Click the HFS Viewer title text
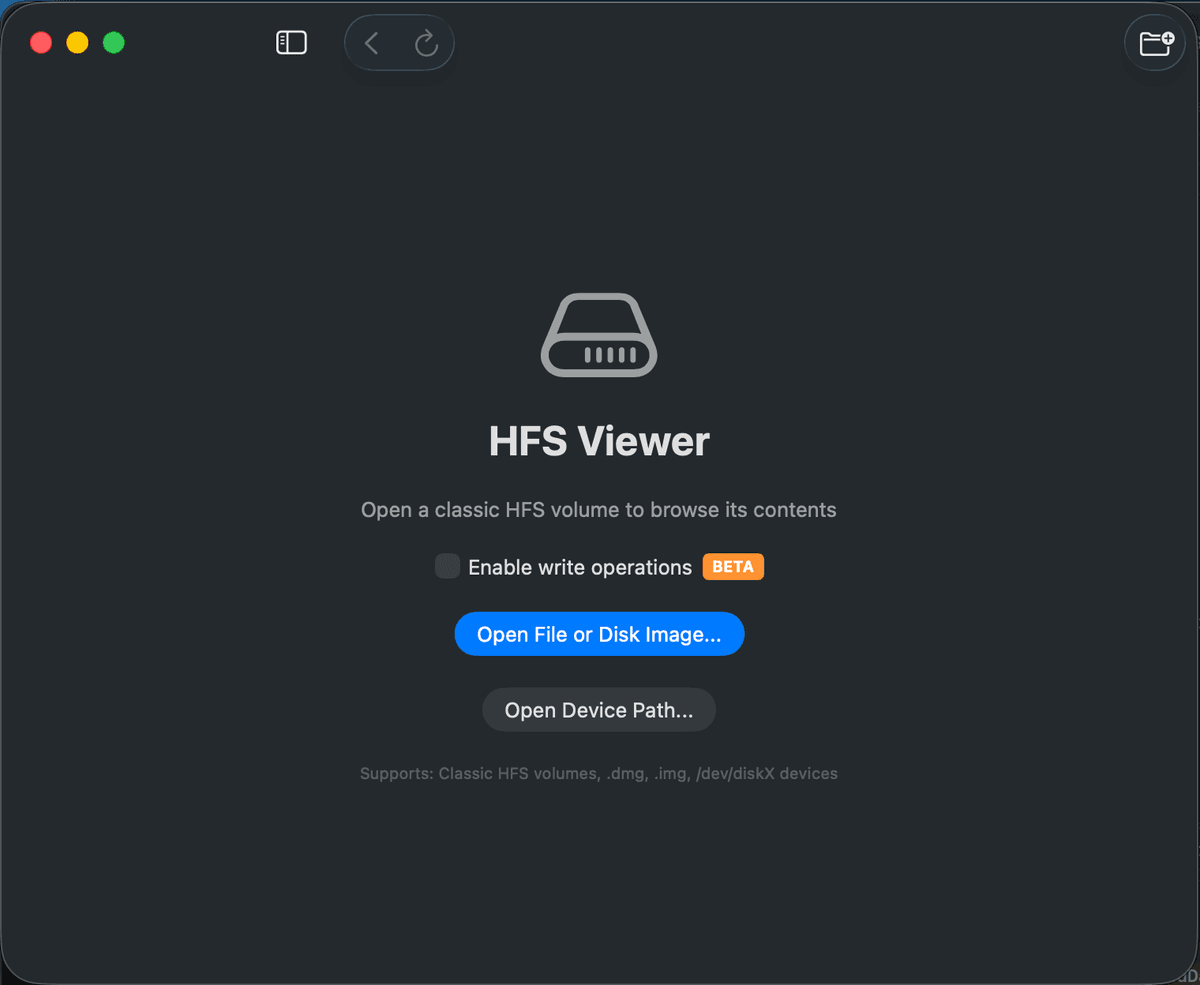The width and height of the screenshot is (1200, 985). tap(599, 440)
